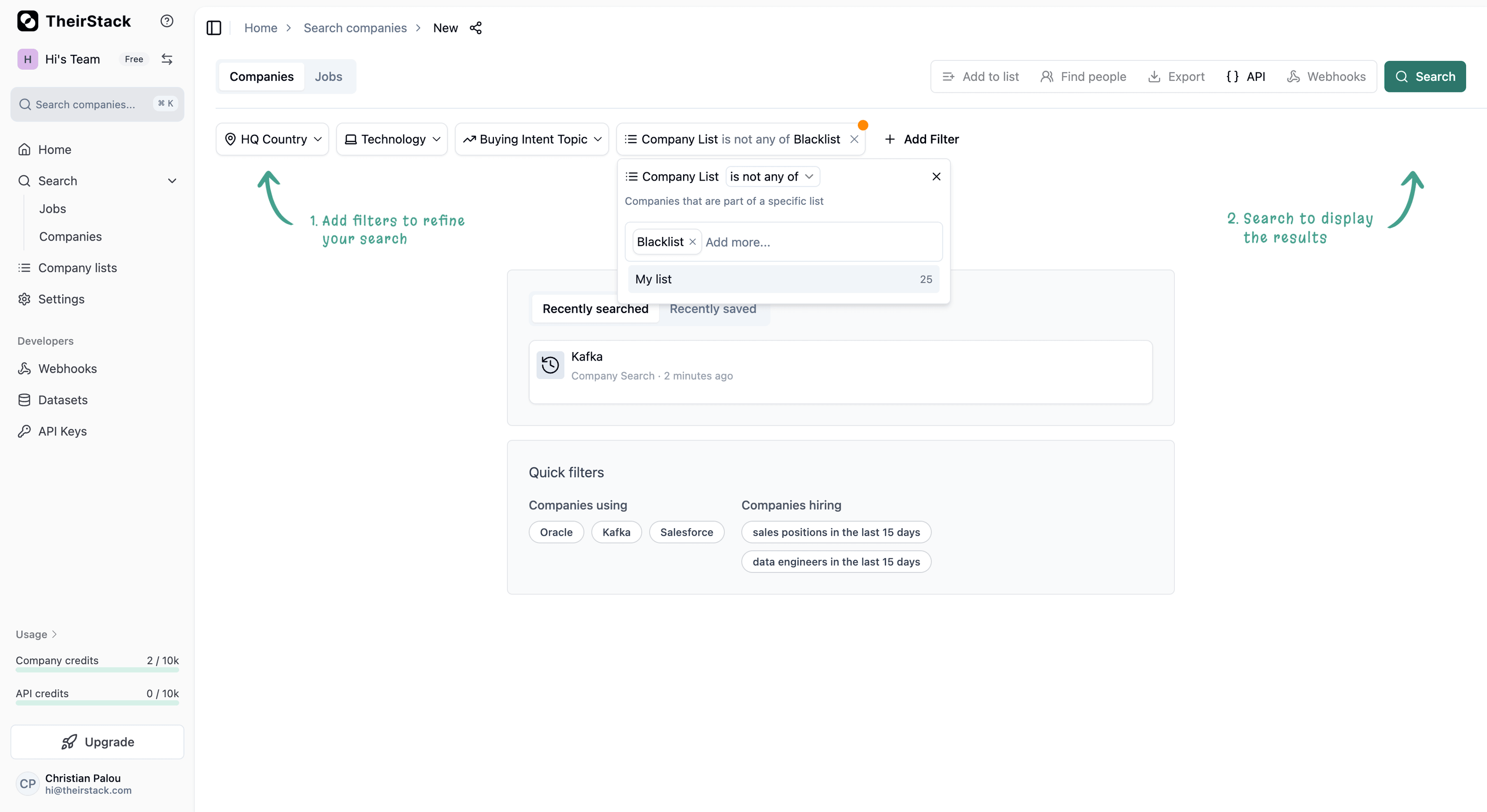Image resolution: width=1487 pixels, height=812 pixels.
Task: Open the 'is not any of' operator dropdown
Action: click(x=772, y=177)
